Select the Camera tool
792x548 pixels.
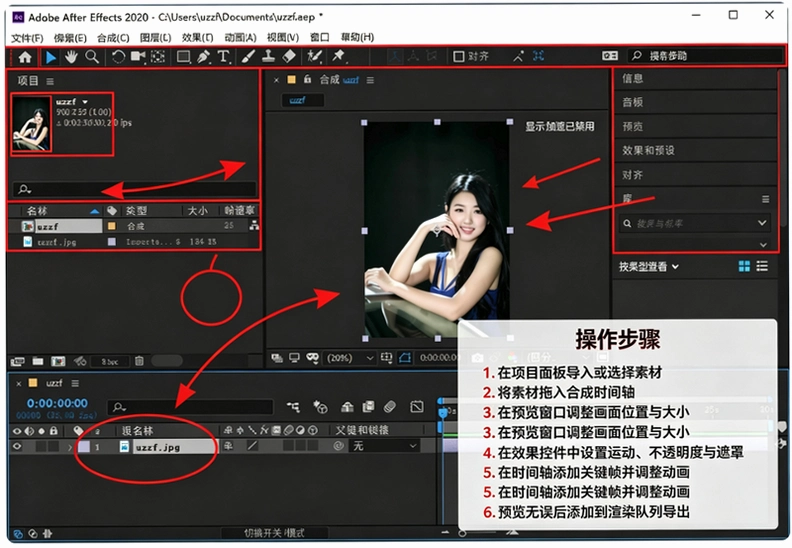[x=138, y=57]
